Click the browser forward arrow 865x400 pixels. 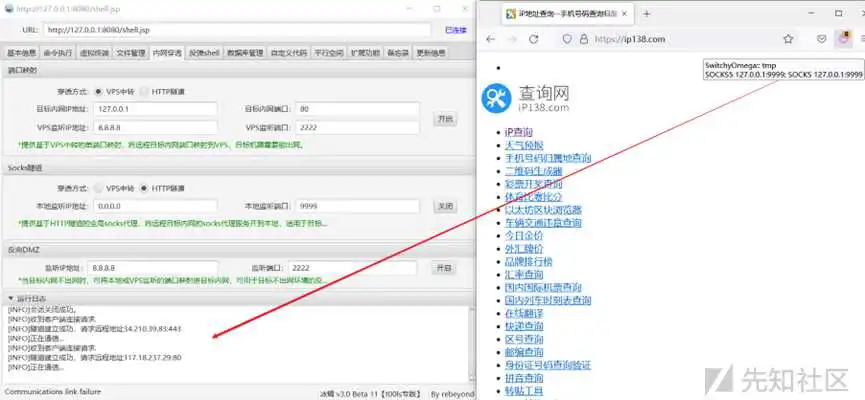[x=512, y=39]
